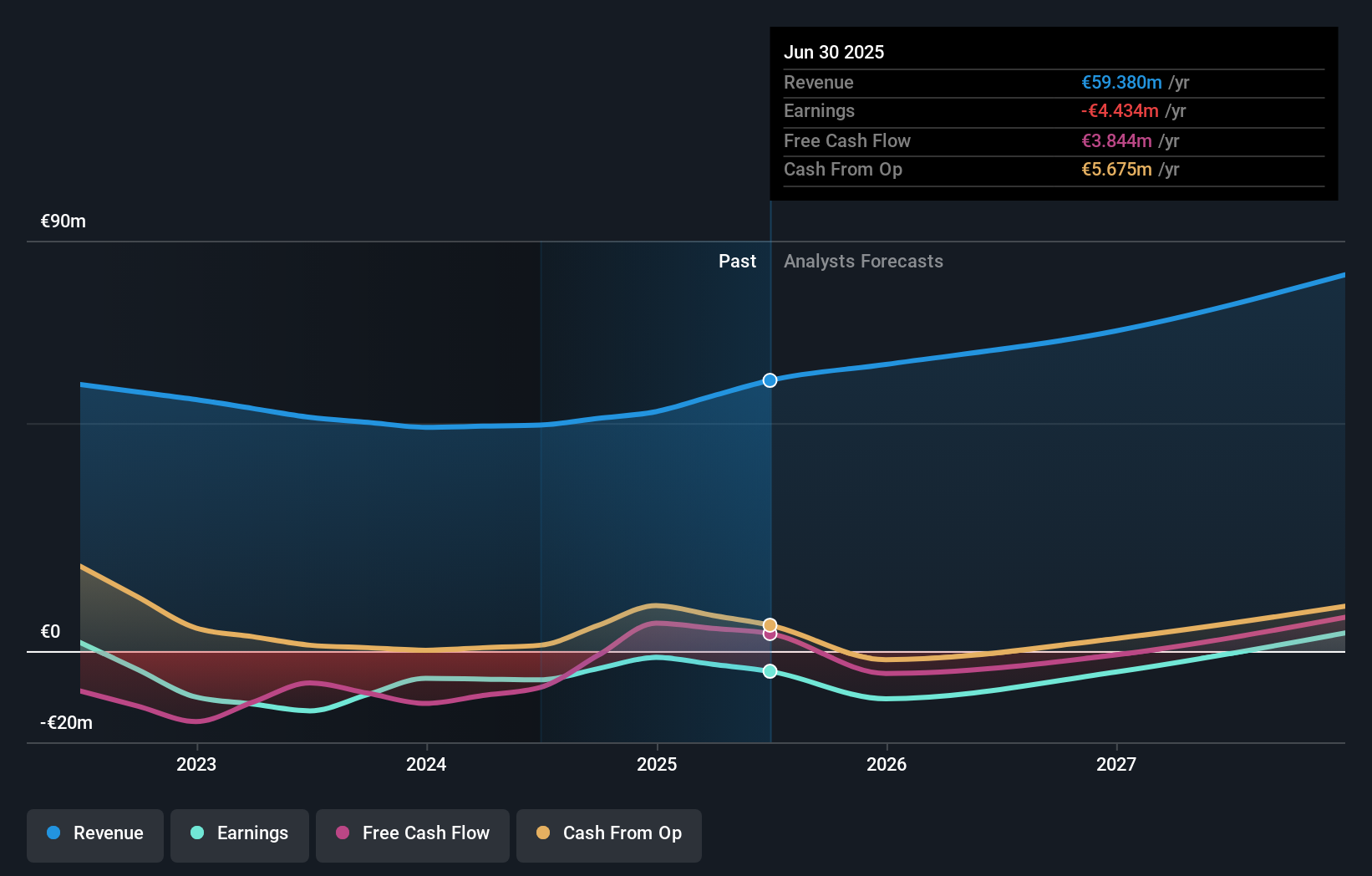
Task: Open the Cash From Op legend item
Action: click(x=608, y=835)
